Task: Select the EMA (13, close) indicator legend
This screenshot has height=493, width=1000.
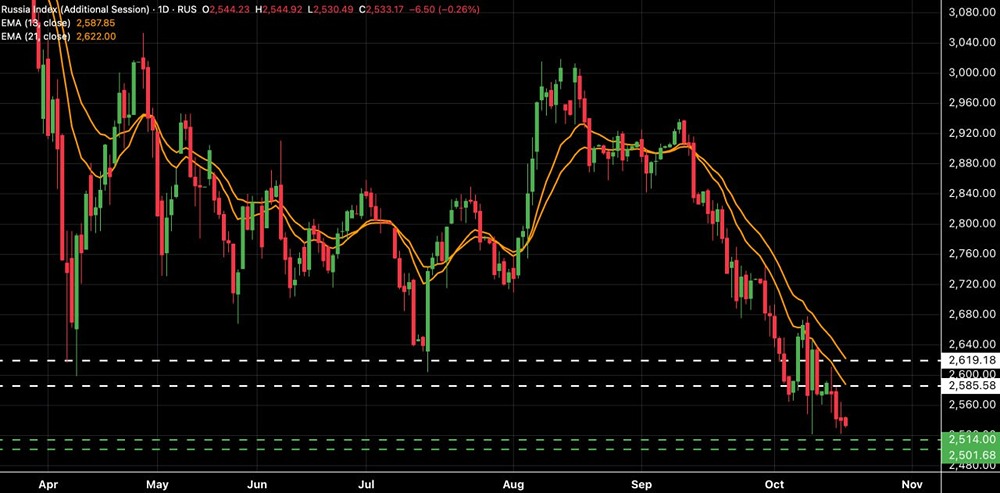Action: 35,23
